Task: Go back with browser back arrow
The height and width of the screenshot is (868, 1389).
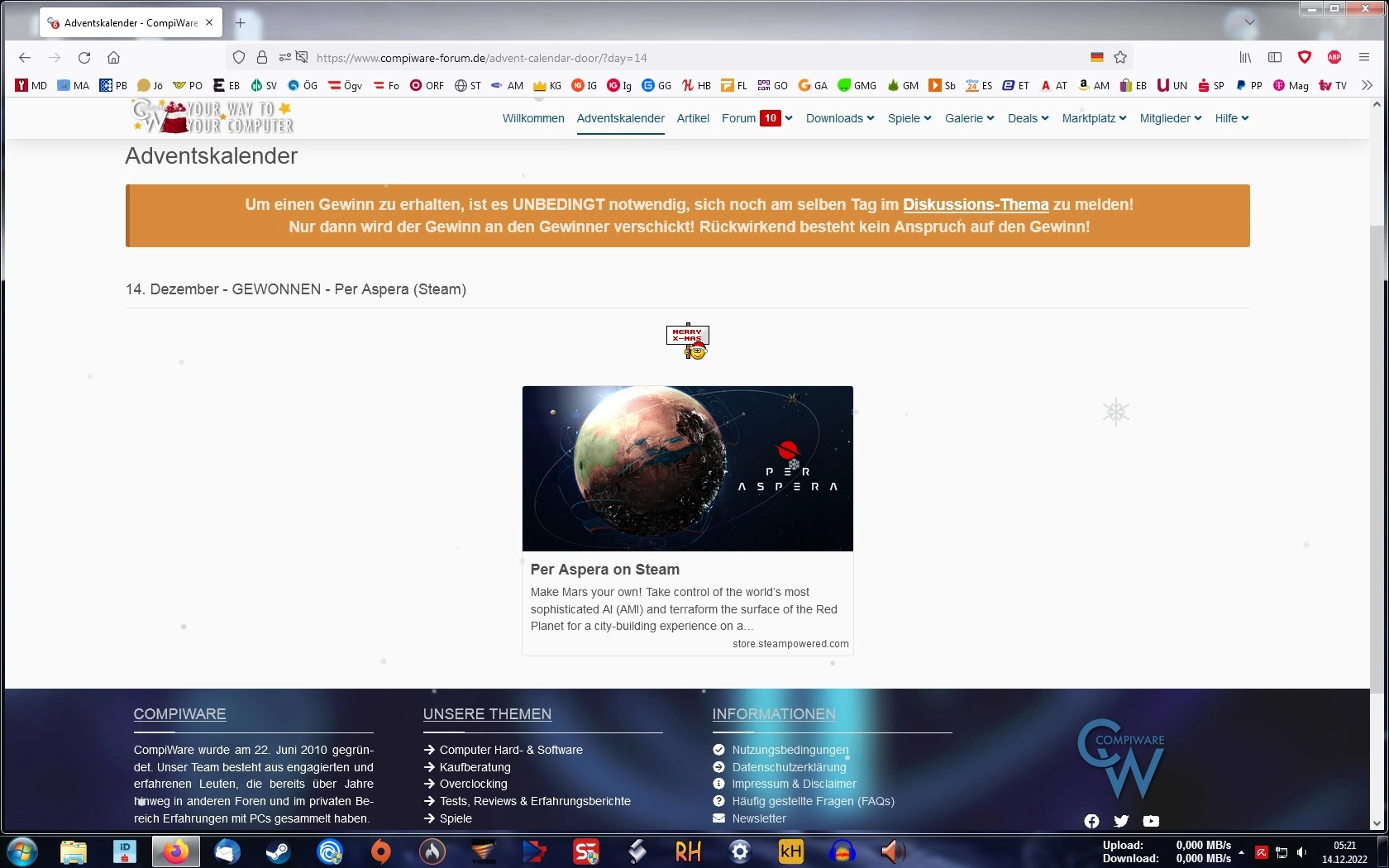Action: 25,58
